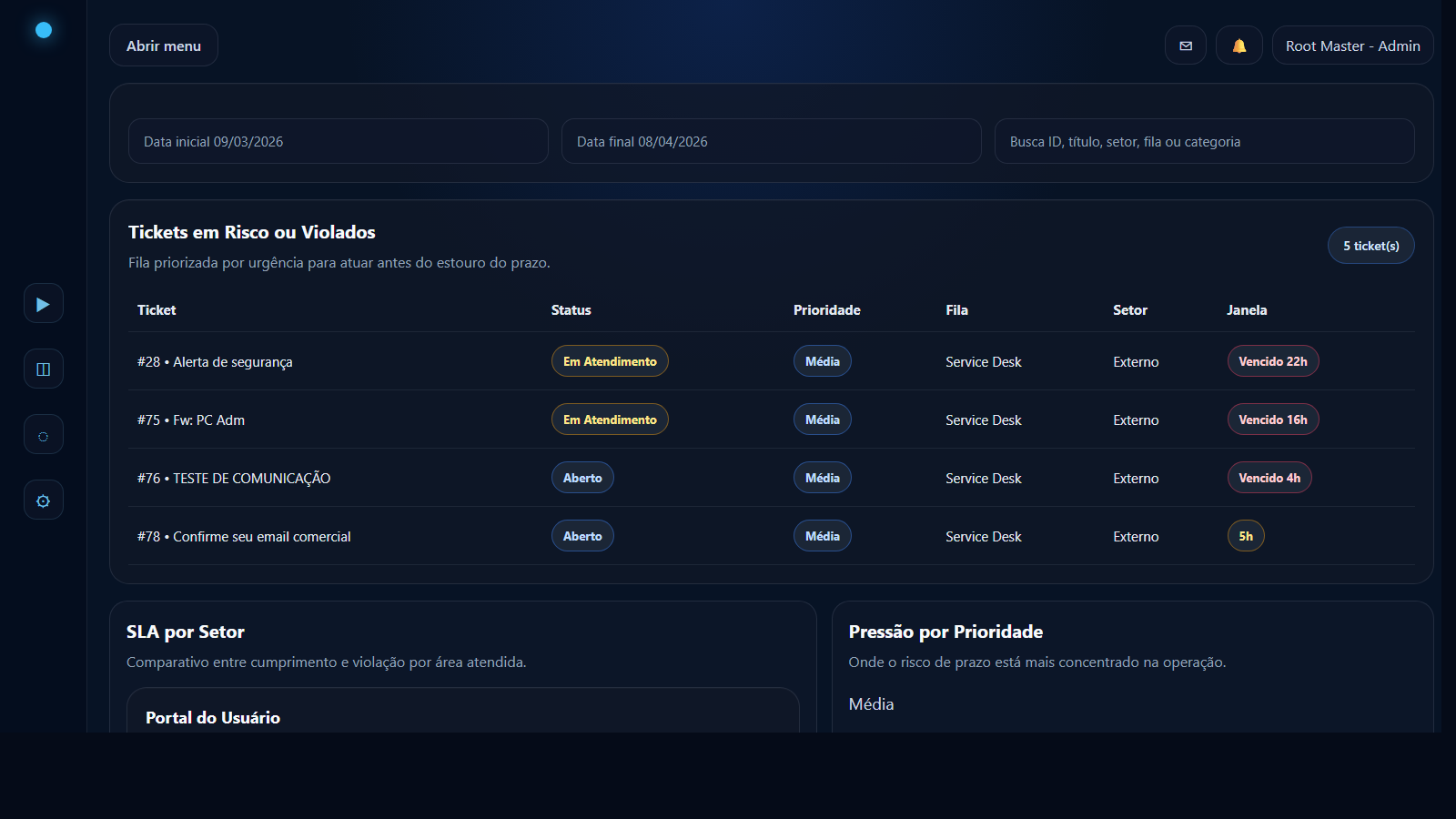Expand the 'Portal do Usuário' SLA section
This screenshot has width=1456, height=819.
click(212, 717)
